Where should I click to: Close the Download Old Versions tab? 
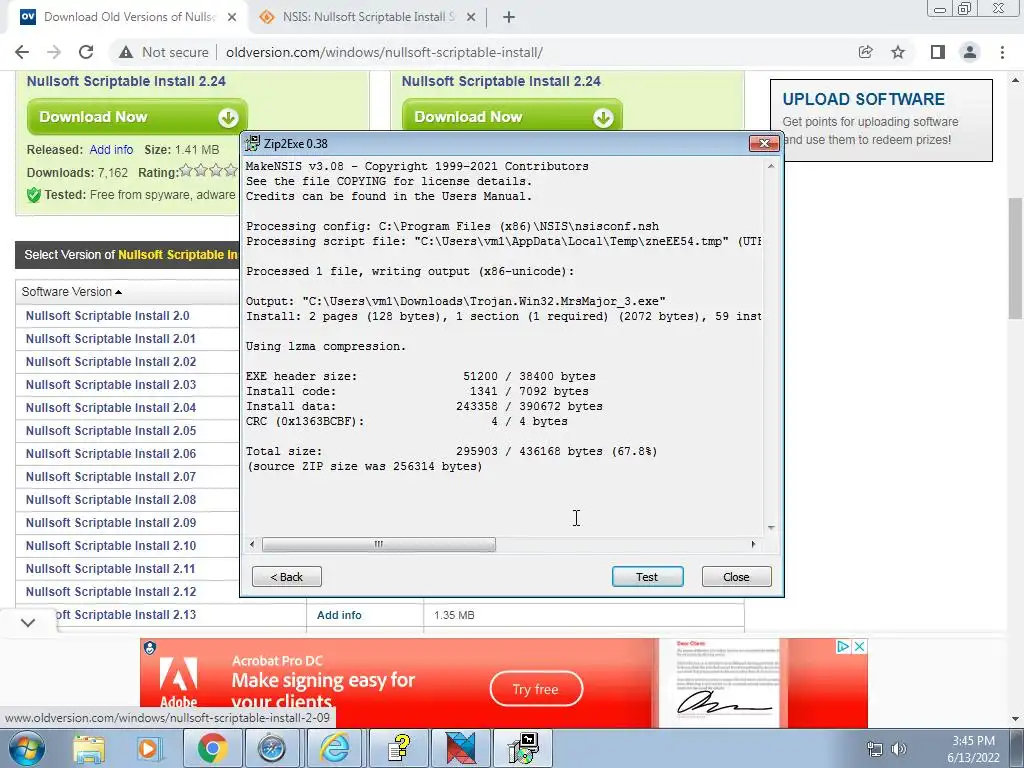(232, 18)
